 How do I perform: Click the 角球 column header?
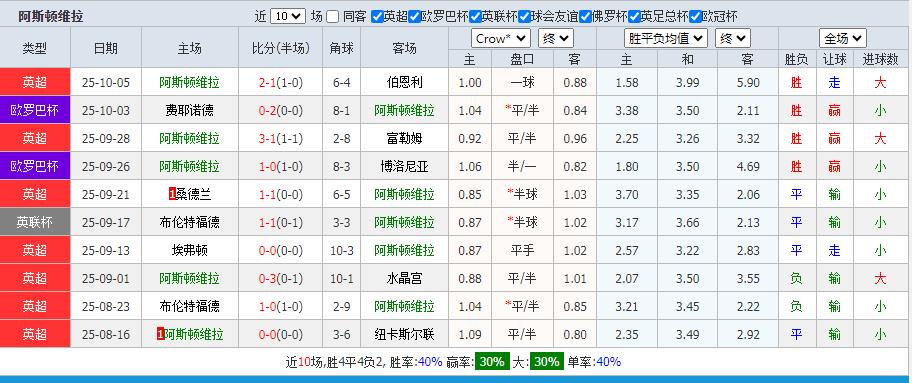tap(342, 49)
